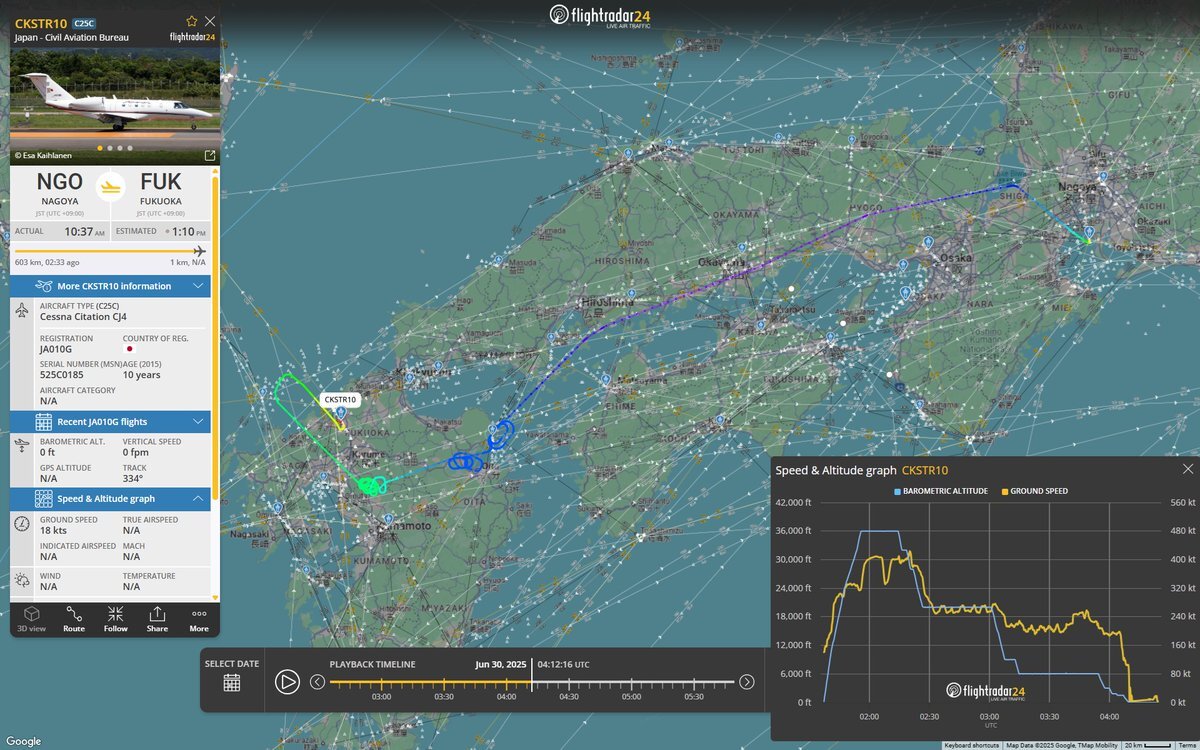Click the wind weather icon
1200x750 pixels.
[22, 580]
